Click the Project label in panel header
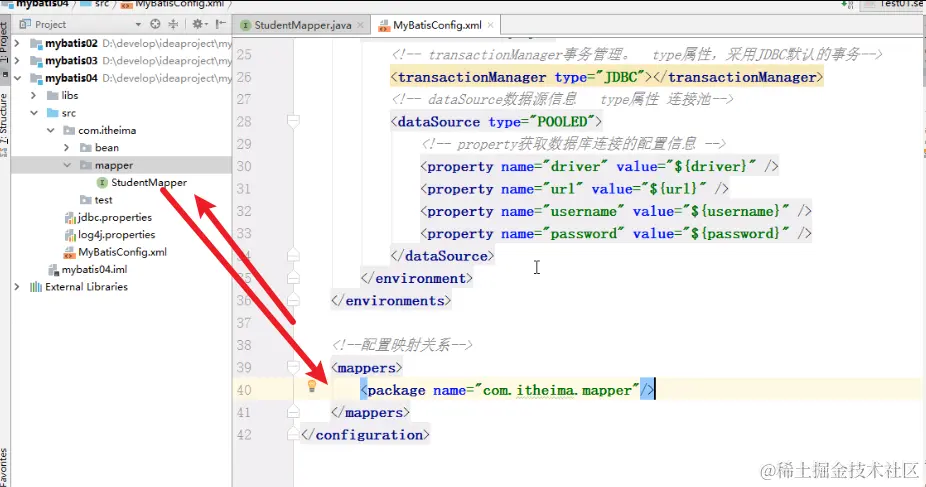The image size is (926, 487). (x=50, y=25)
